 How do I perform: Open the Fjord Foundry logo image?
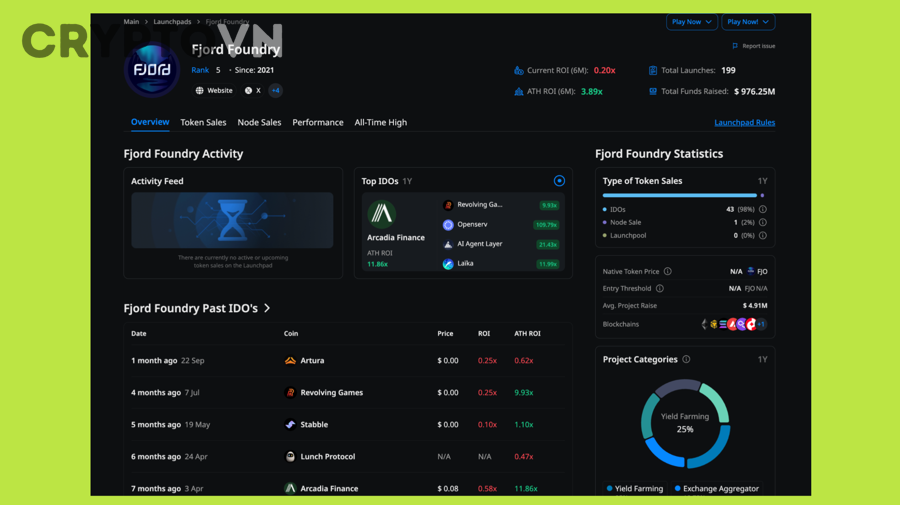[152, 69]
